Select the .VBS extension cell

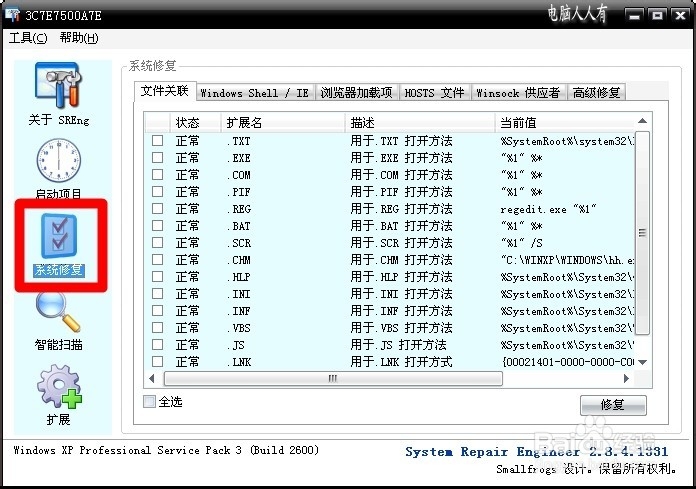pyautogui.click(x=238, y=328)
